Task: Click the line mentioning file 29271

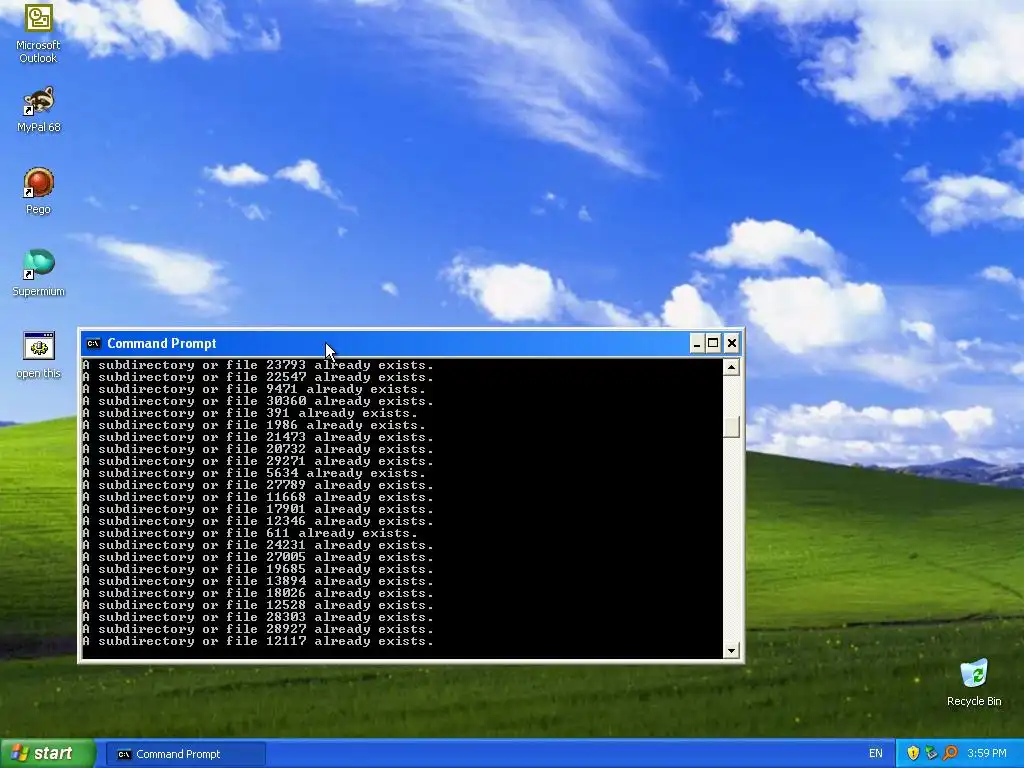Action: click(258, 461)
